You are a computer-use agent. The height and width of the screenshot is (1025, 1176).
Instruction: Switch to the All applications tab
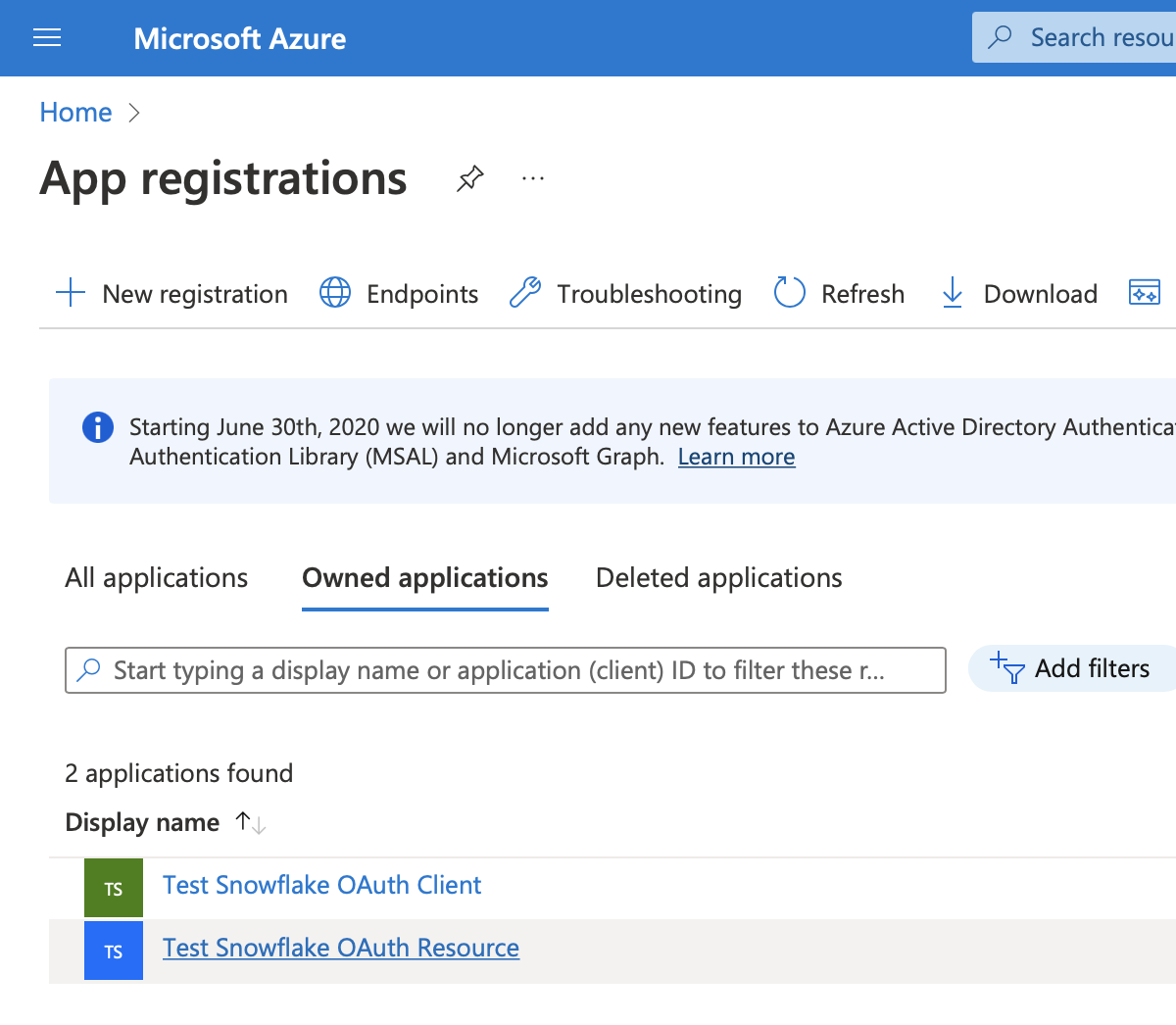pyautogui.click(x=155, y=577)
